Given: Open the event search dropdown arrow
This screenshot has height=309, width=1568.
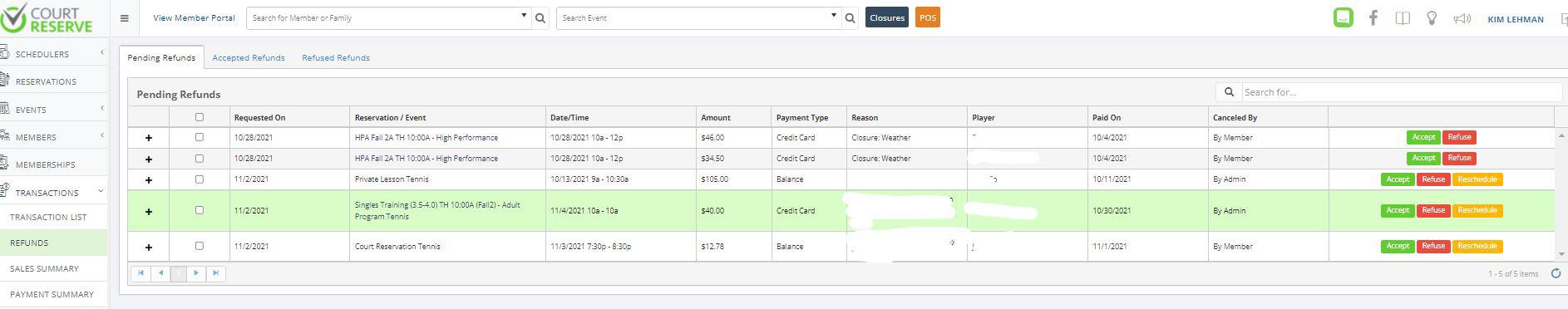Looking at the screenshot, I should [834, 16].
